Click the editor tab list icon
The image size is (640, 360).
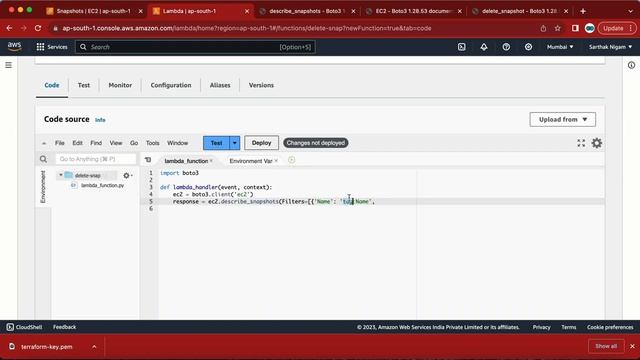coord(148,160)
